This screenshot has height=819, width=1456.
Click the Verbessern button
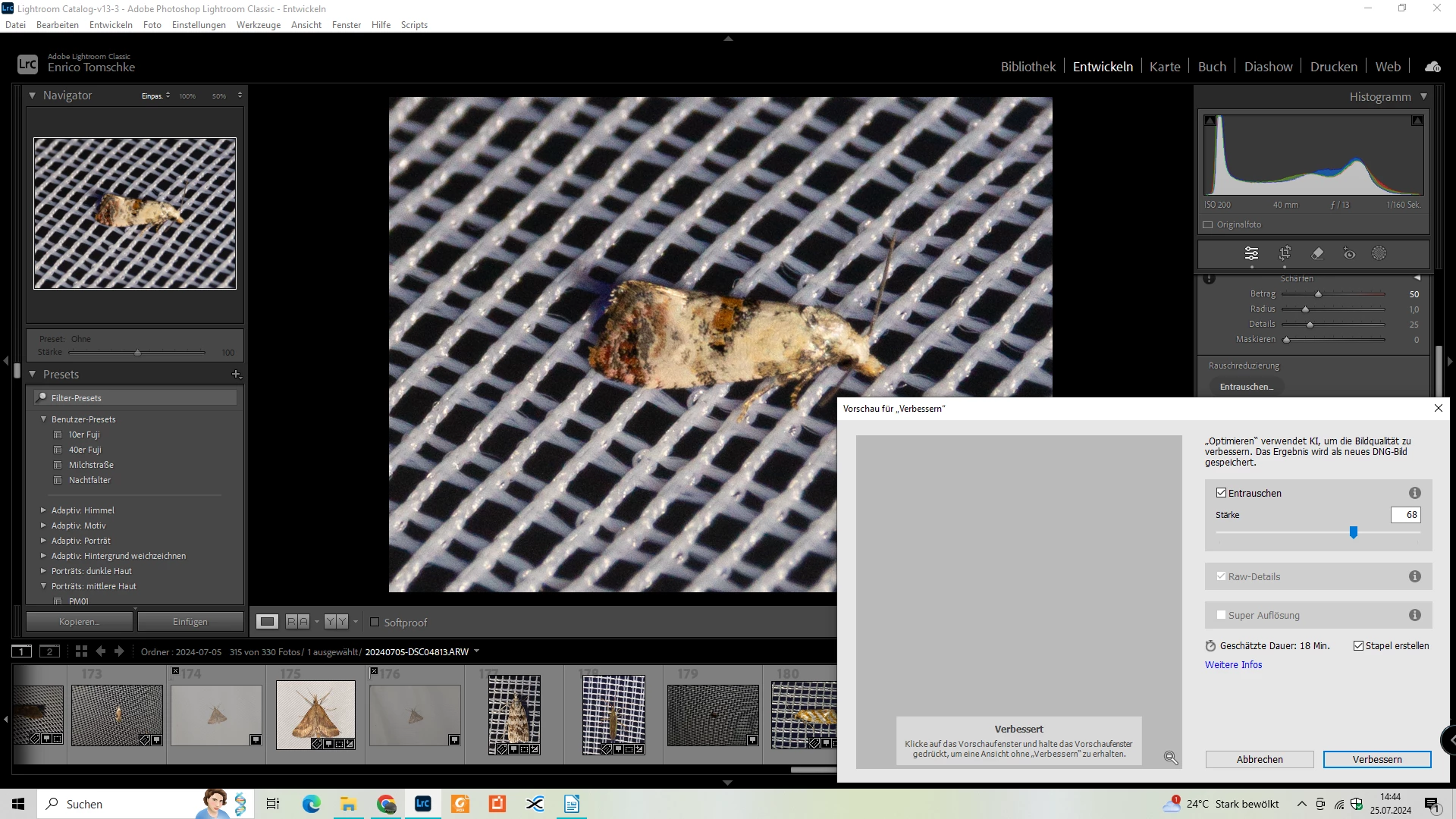(x=1376, y=759)
